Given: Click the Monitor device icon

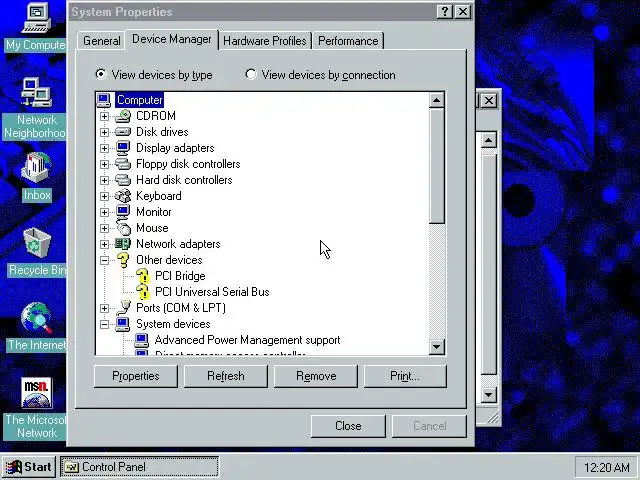Looking at the screenshot, I should (123, 212).
